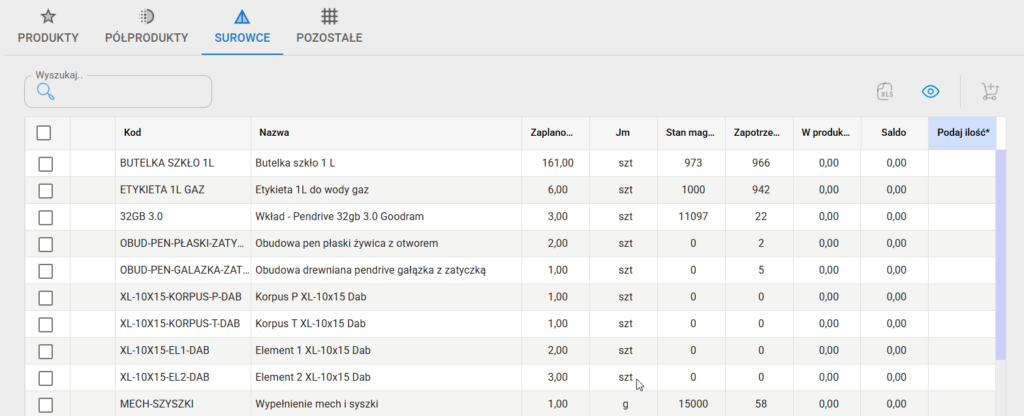Check the BUTELKA SZKŁO 1L row
The image size is (1024, 416).
click(44, 163)
